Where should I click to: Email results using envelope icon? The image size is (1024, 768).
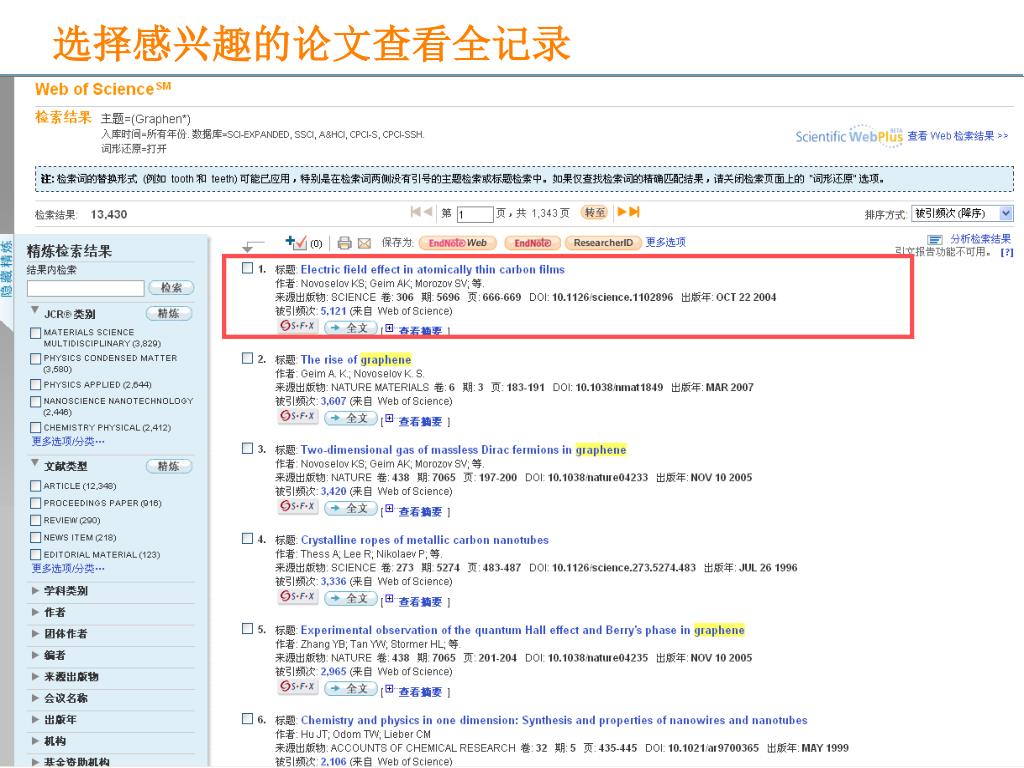pos(364,243)
